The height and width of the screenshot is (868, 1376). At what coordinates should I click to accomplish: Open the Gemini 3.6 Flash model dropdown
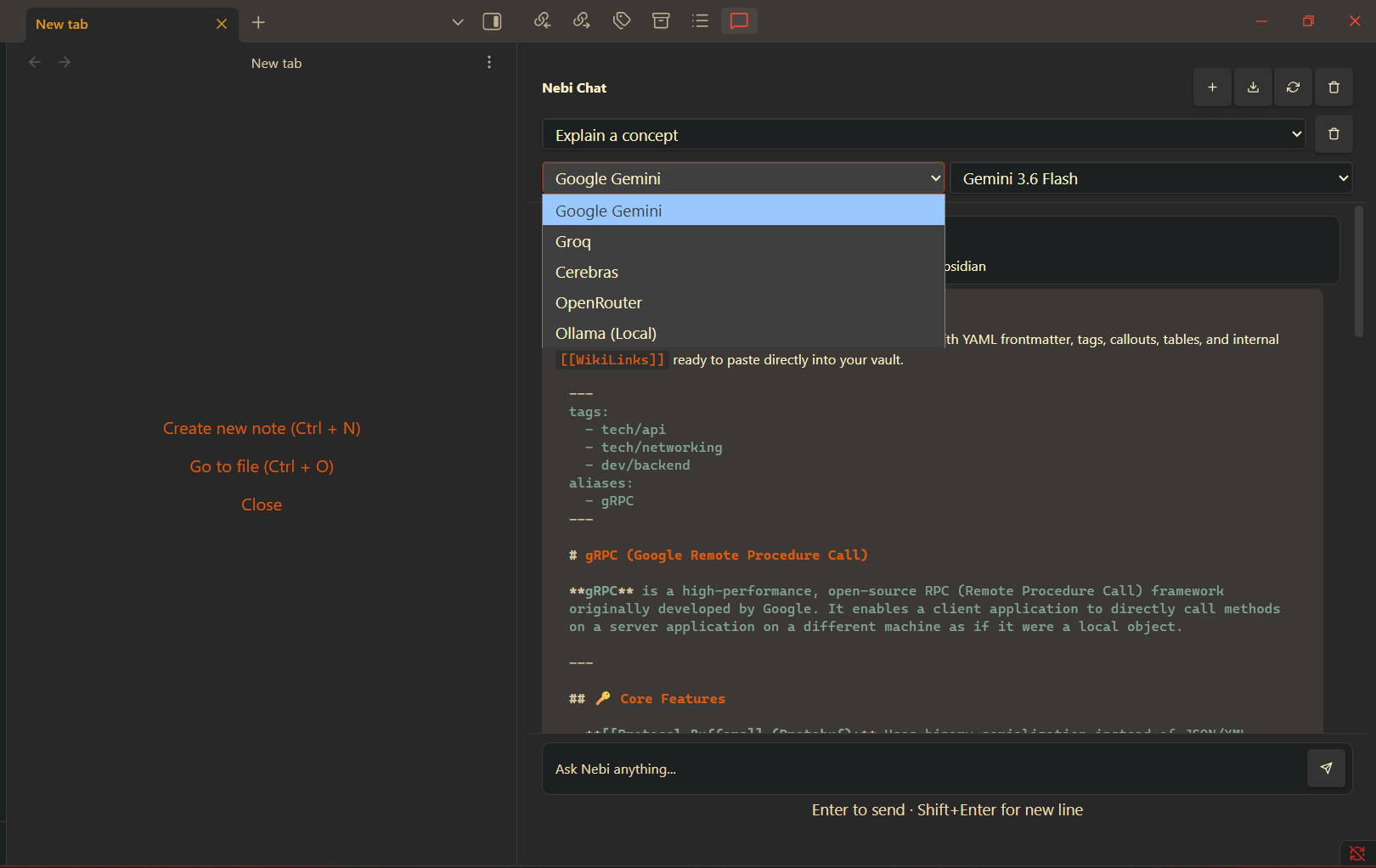1151,178
